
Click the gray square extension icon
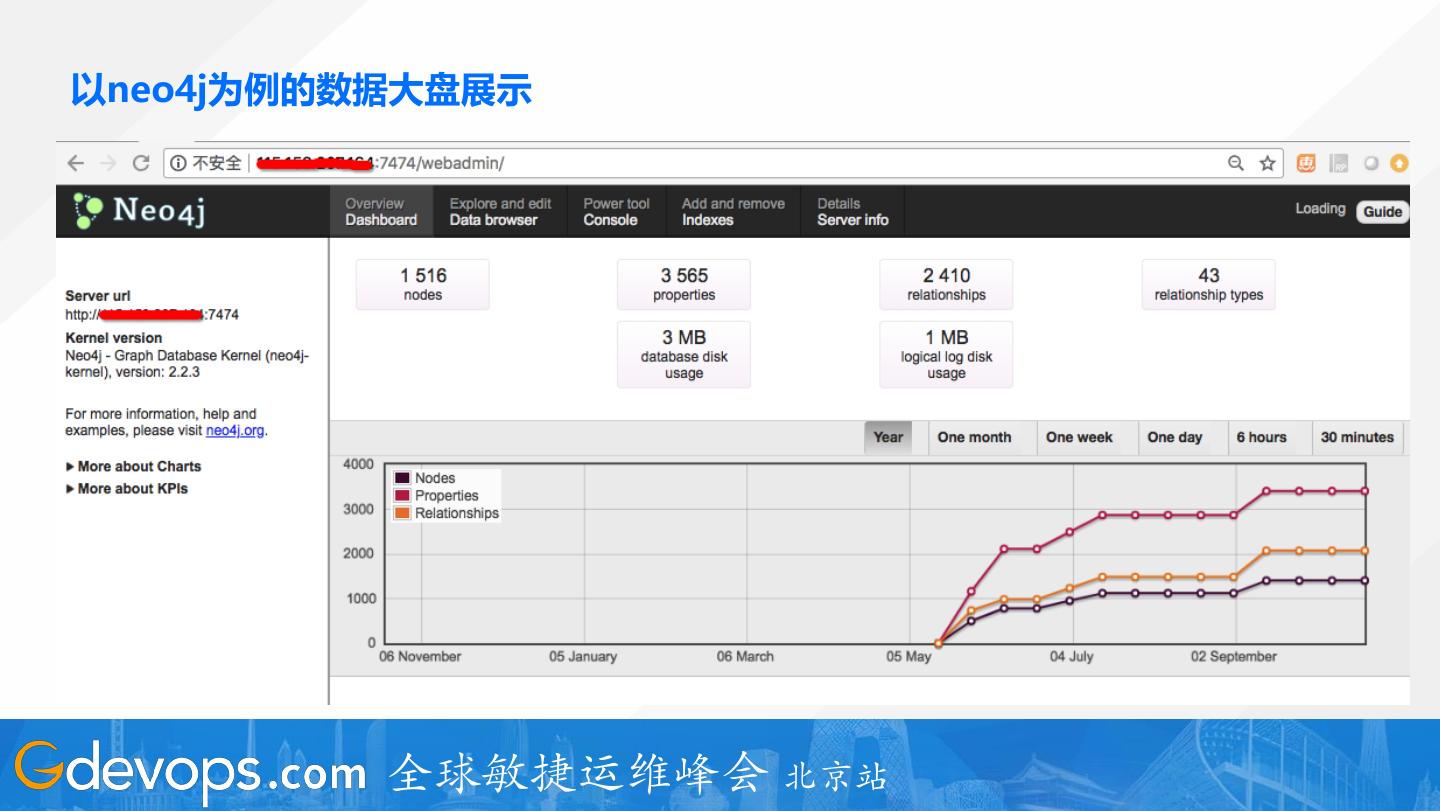click(1339, 163)
